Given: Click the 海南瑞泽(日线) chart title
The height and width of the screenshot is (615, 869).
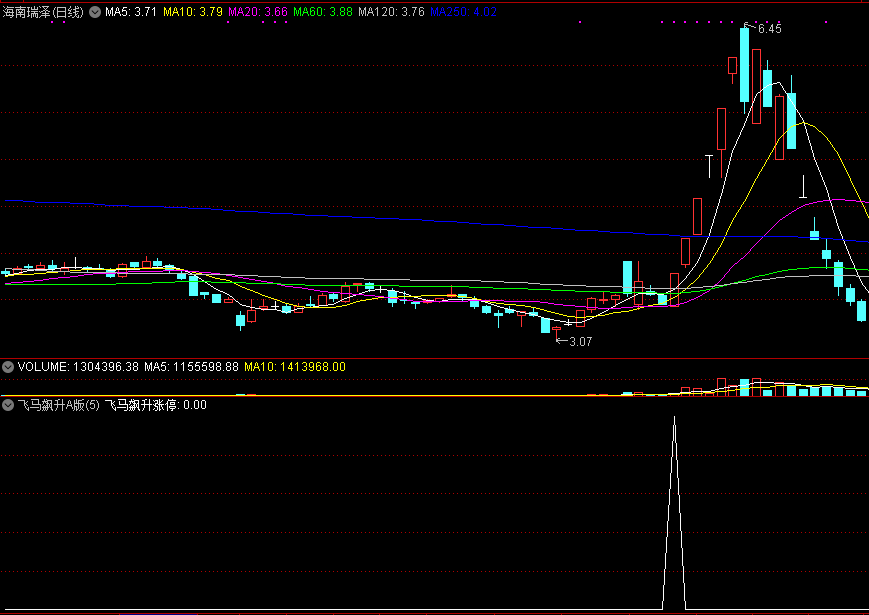Looking at the screenshot, I should click(x=43, y=12).
